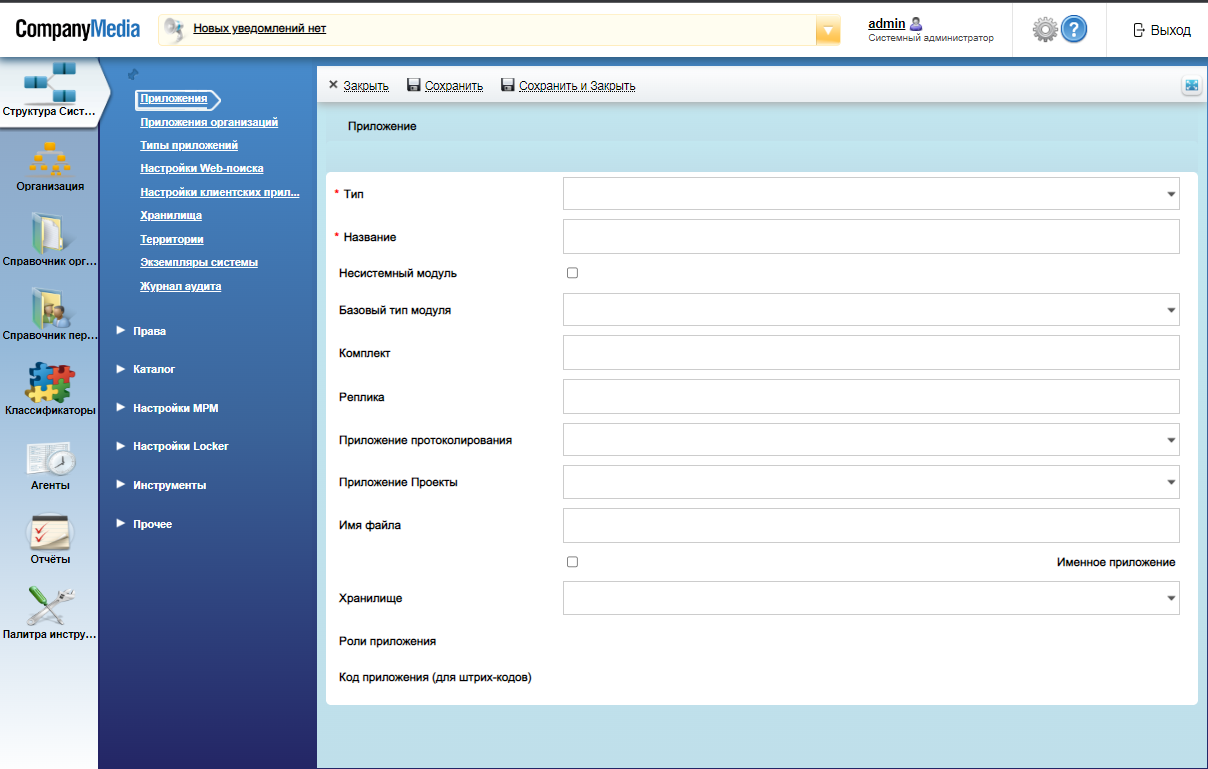1208x769 pixels.
Task: Expand the Настройки Locker section
Action: [172, 446]
